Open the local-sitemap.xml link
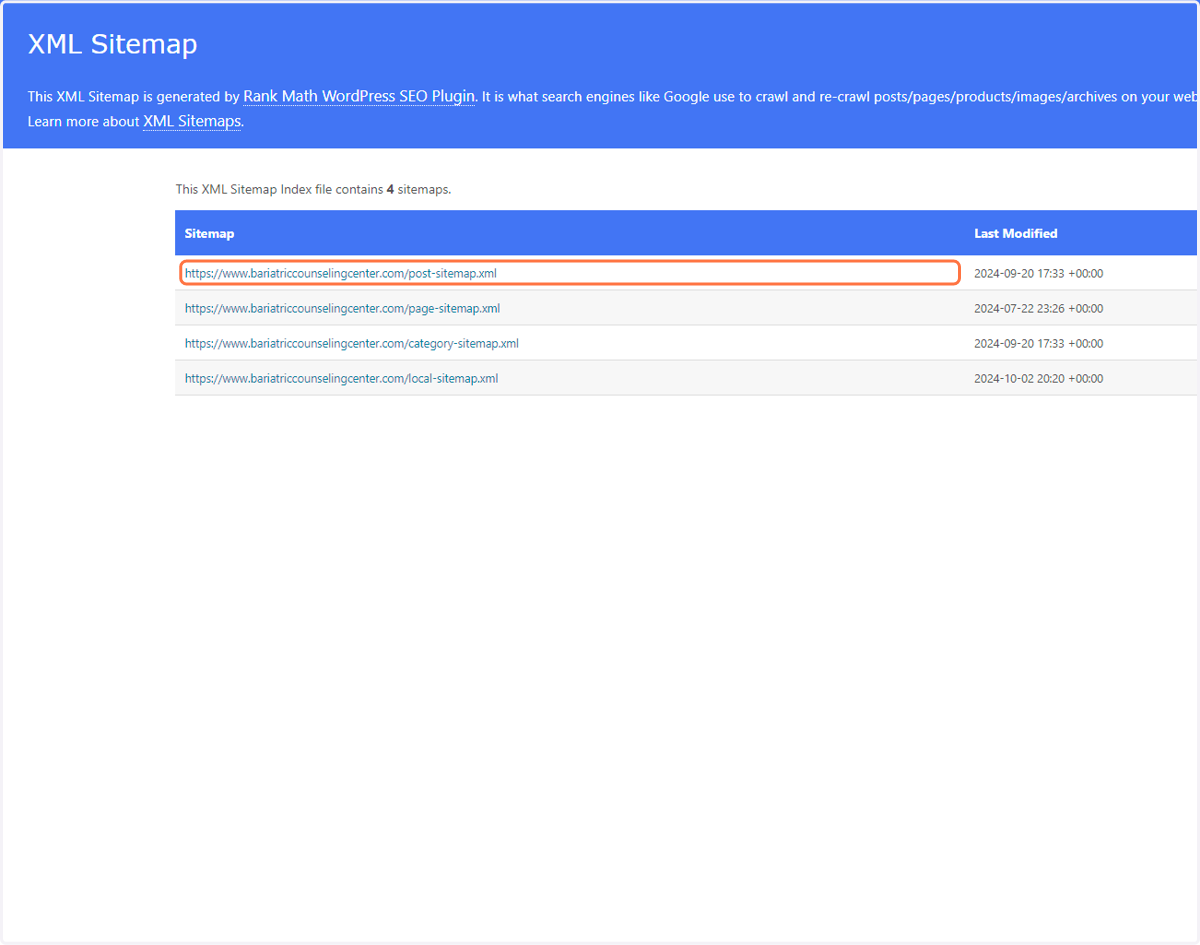The image size is (1200, 945). click(341, 378)
